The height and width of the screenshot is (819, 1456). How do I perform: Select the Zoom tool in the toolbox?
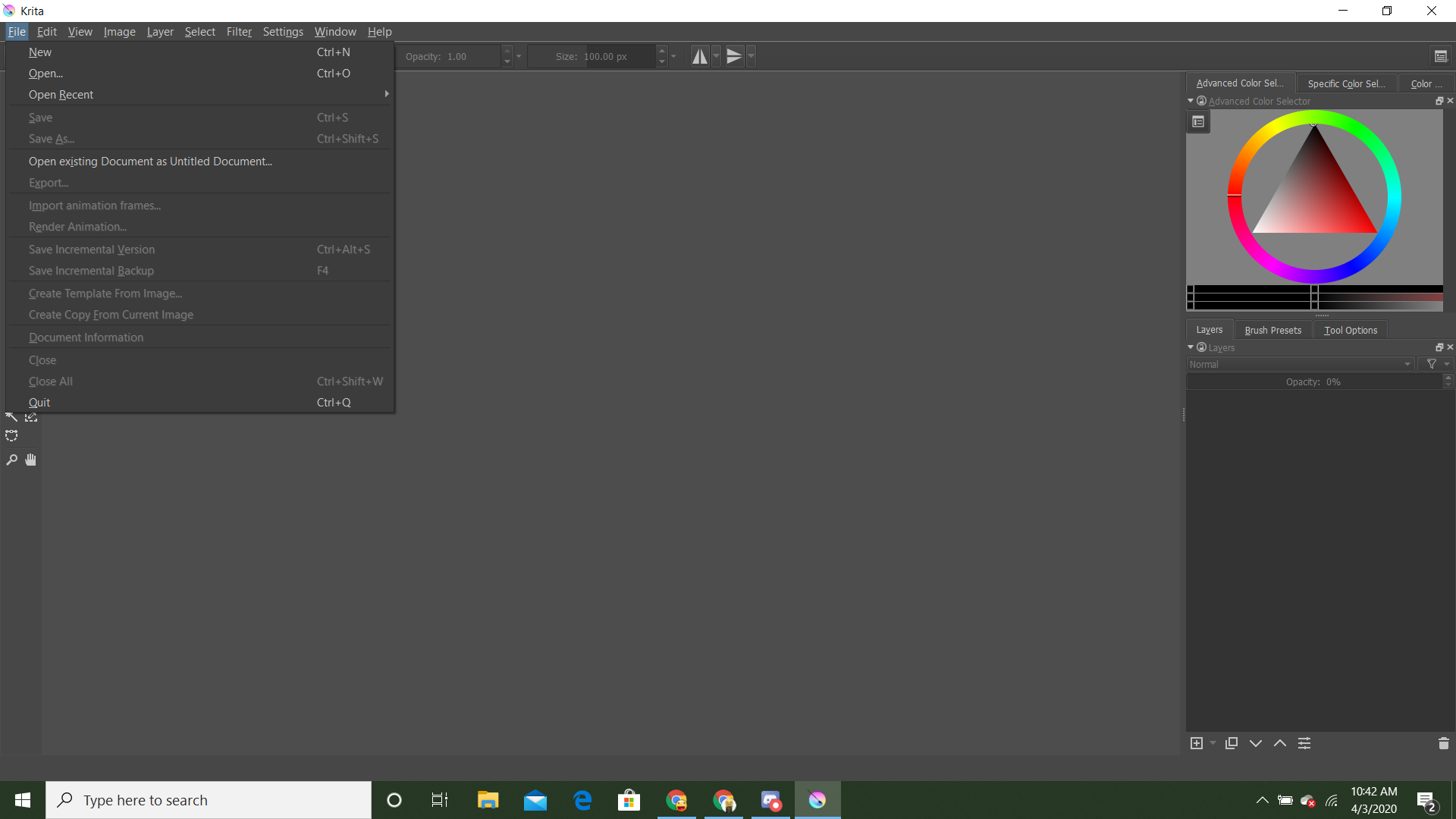coord(11,460)
